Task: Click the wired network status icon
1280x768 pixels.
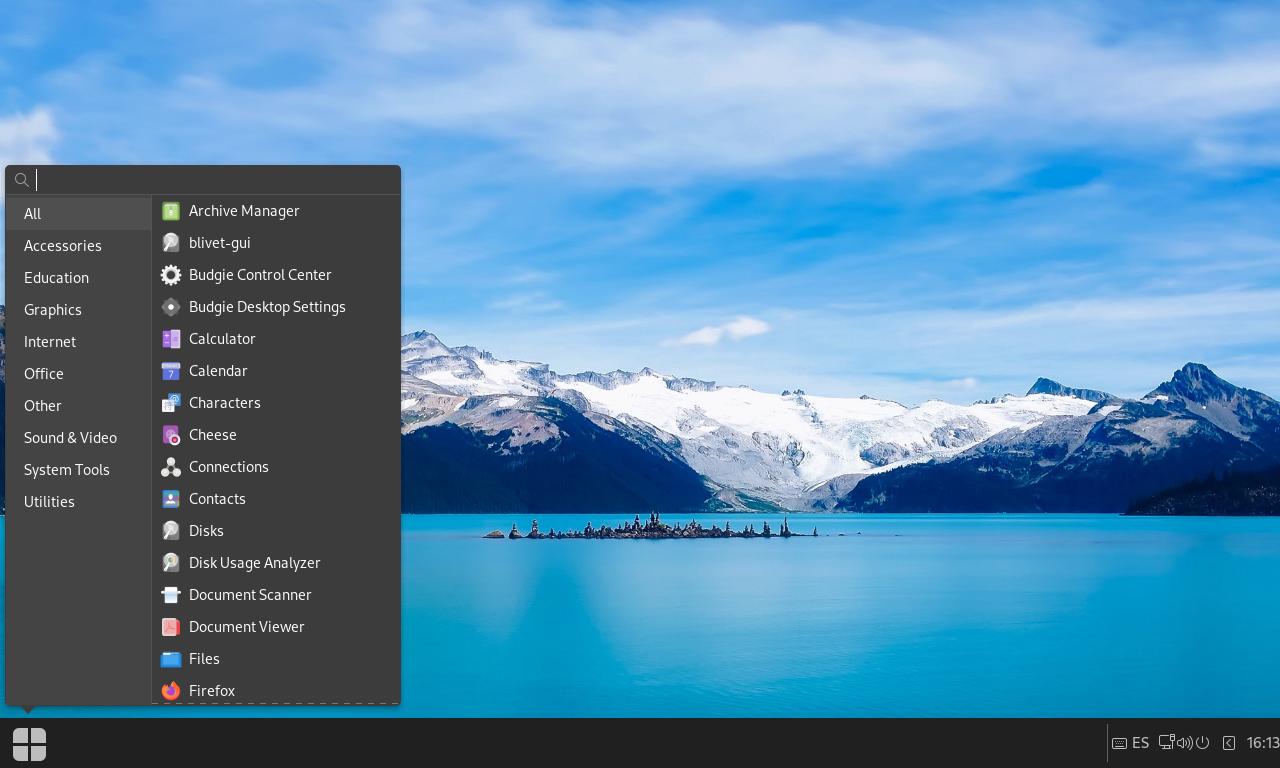Action: click(1166, 743)
